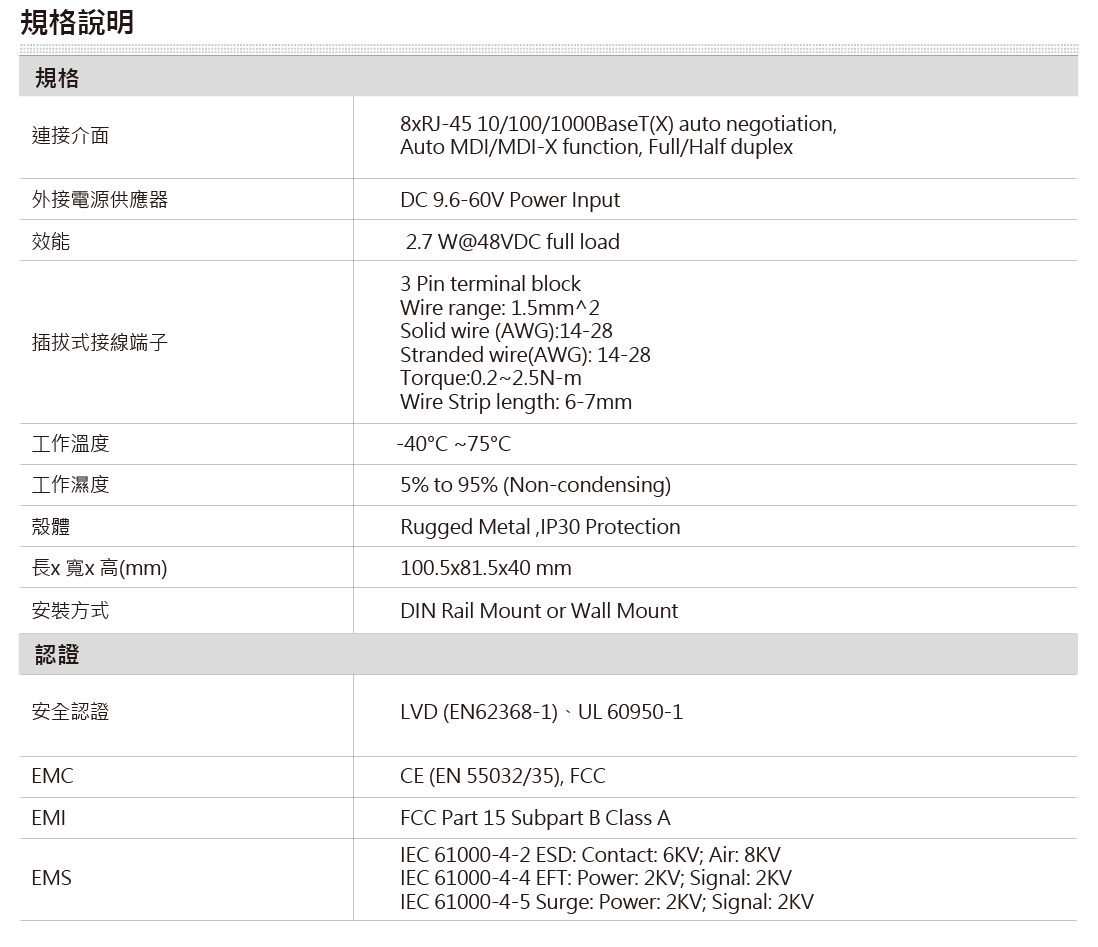Click the 外接電源供應器 row label
Screen dimensions: 1098x947
pyautogui.click(x=100, y=200)
